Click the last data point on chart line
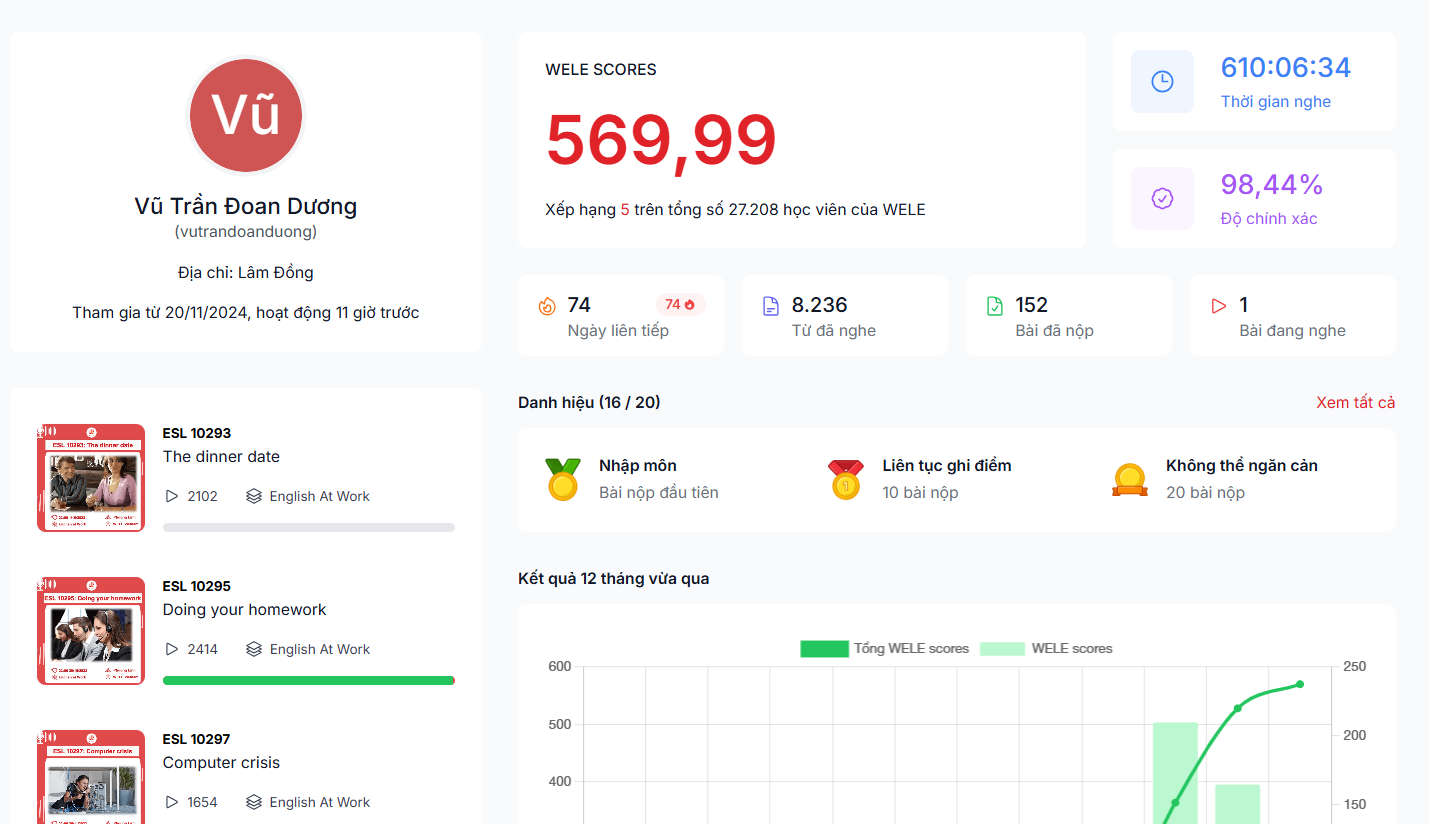 tap(1300, 684)
